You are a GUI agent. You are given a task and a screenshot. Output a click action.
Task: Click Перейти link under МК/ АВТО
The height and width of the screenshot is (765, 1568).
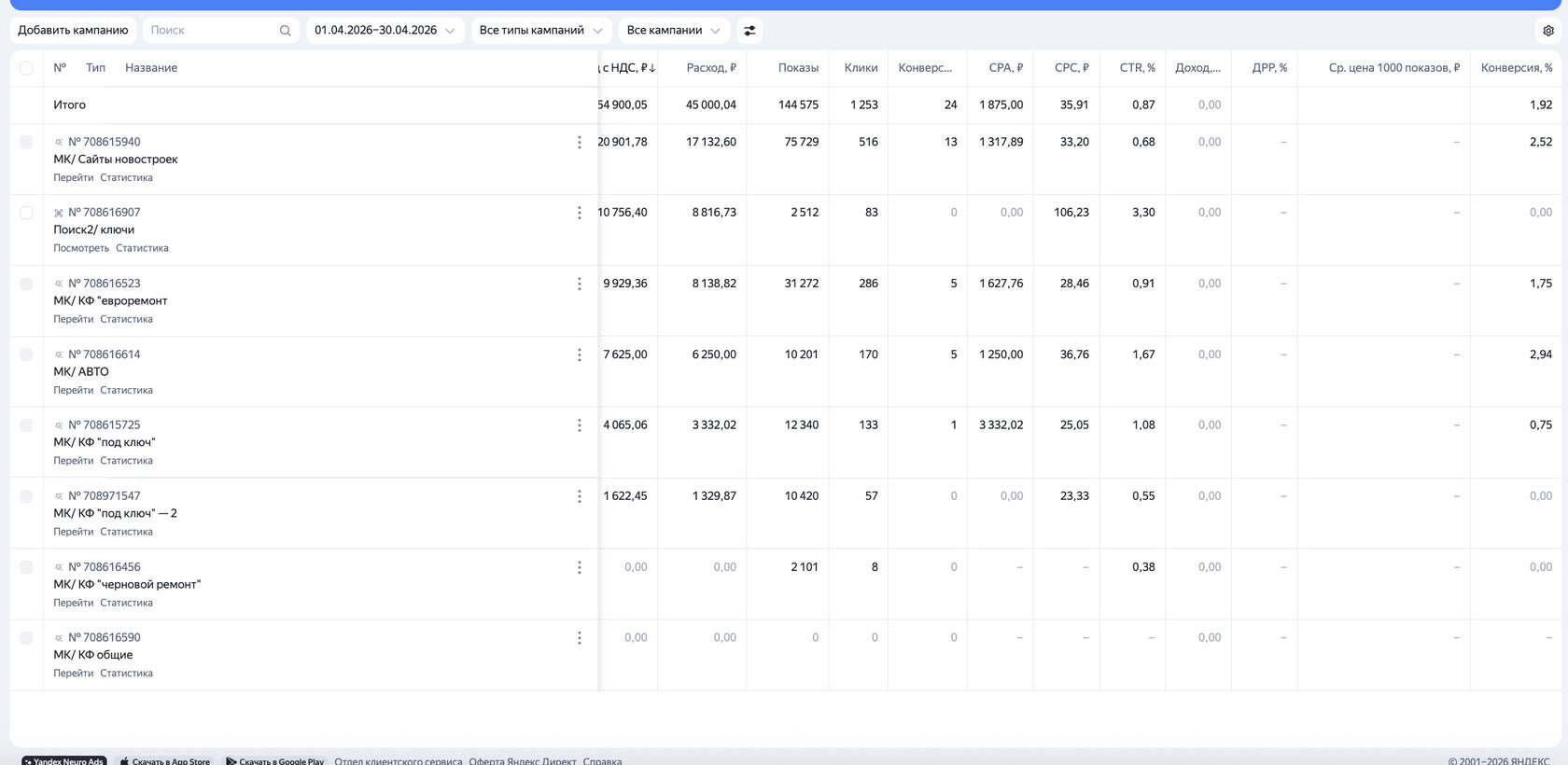[x=73, y=390]
